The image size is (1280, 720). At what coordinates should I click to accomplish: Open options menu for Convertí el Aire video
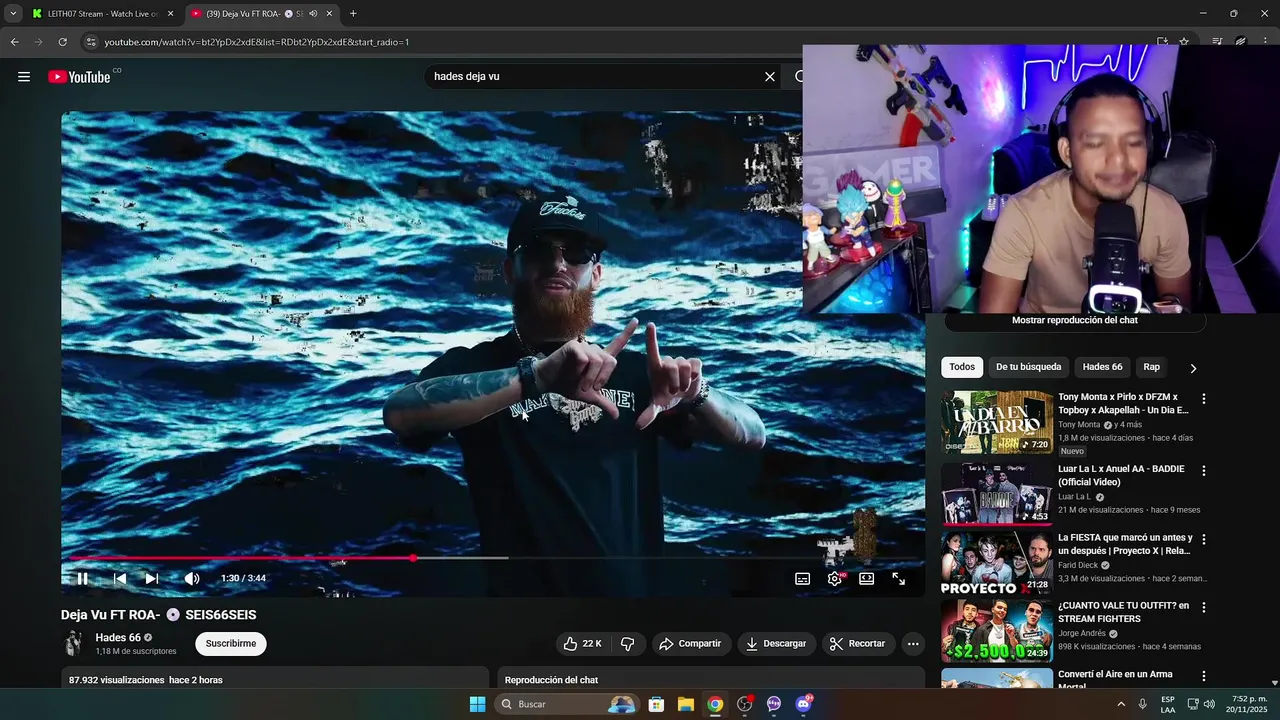tap(1204, 676)
